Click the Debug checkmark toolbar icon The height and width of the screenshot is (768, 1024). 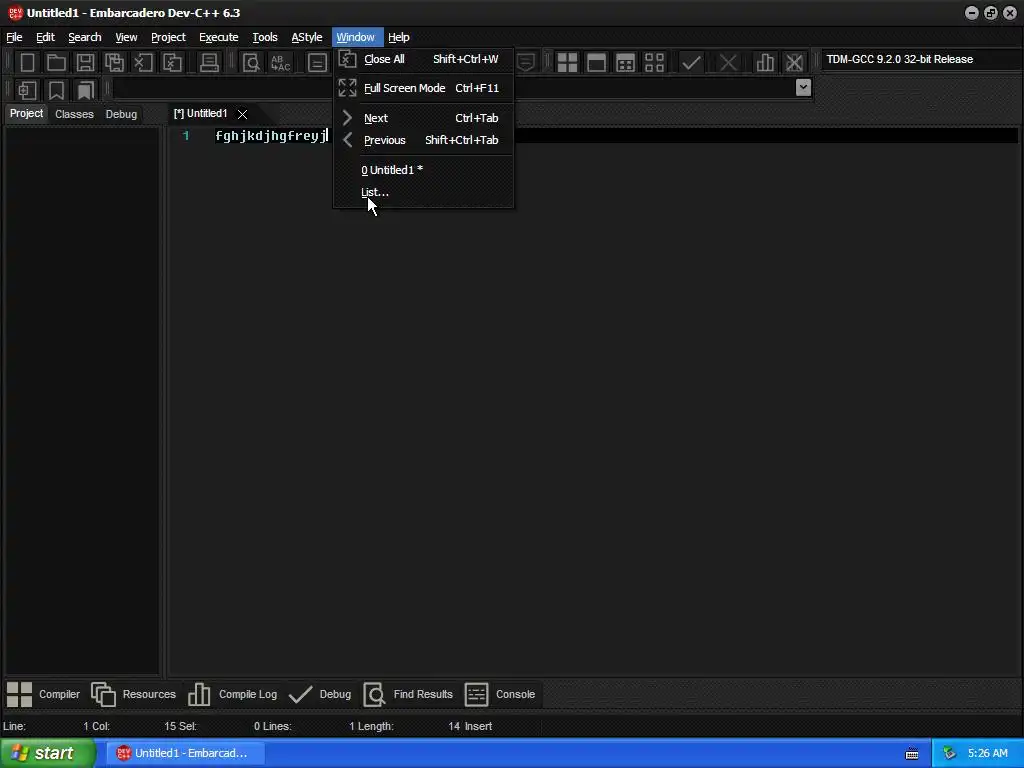pyautogui.click(x=691, y=63)
